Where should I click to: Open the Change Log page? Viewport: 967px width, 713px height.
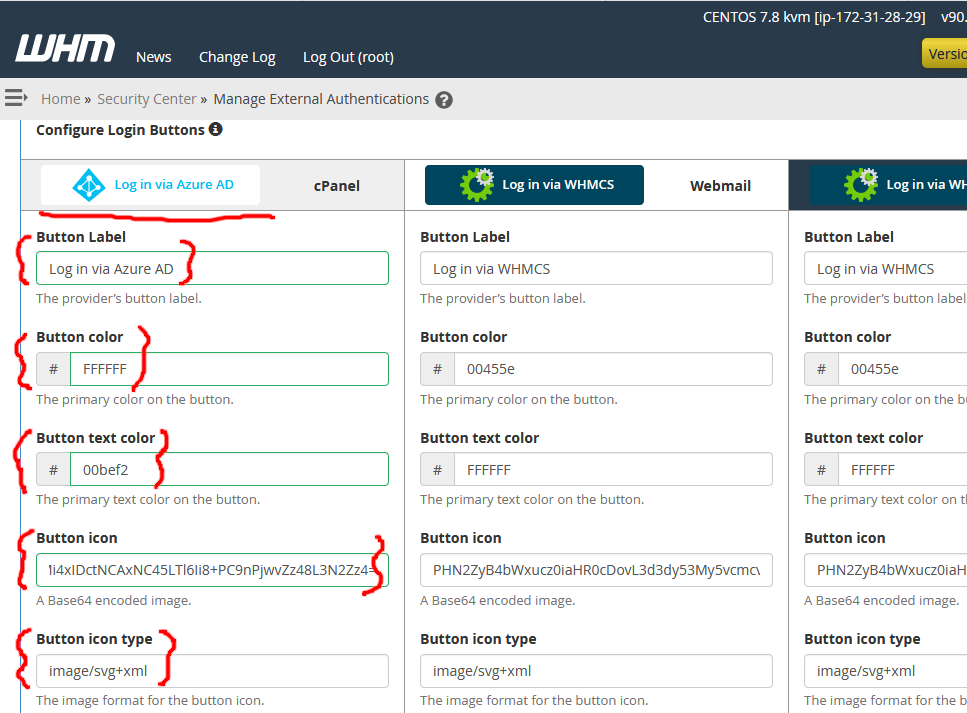[237, 57]
